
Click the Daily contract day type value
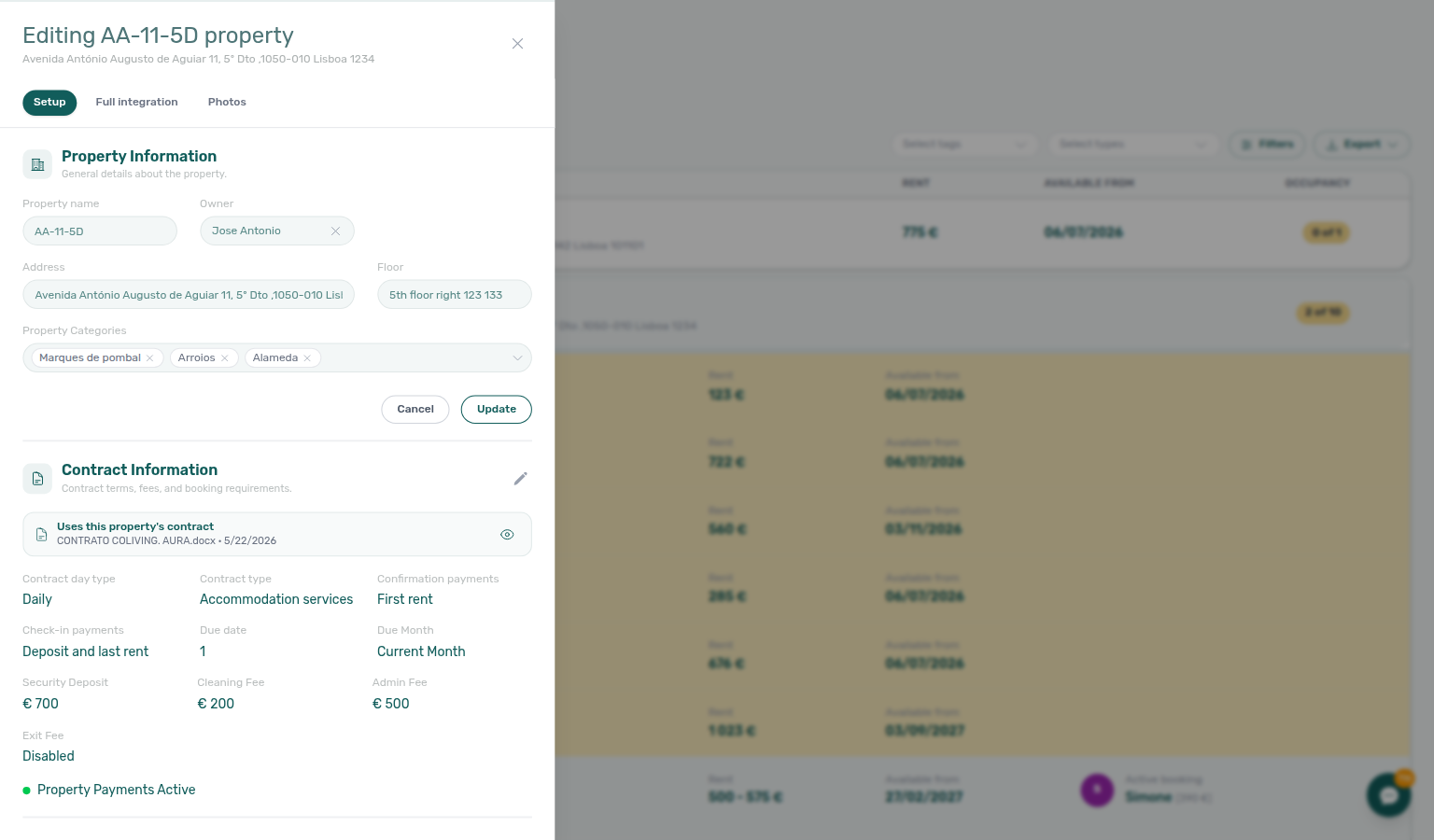37,600
